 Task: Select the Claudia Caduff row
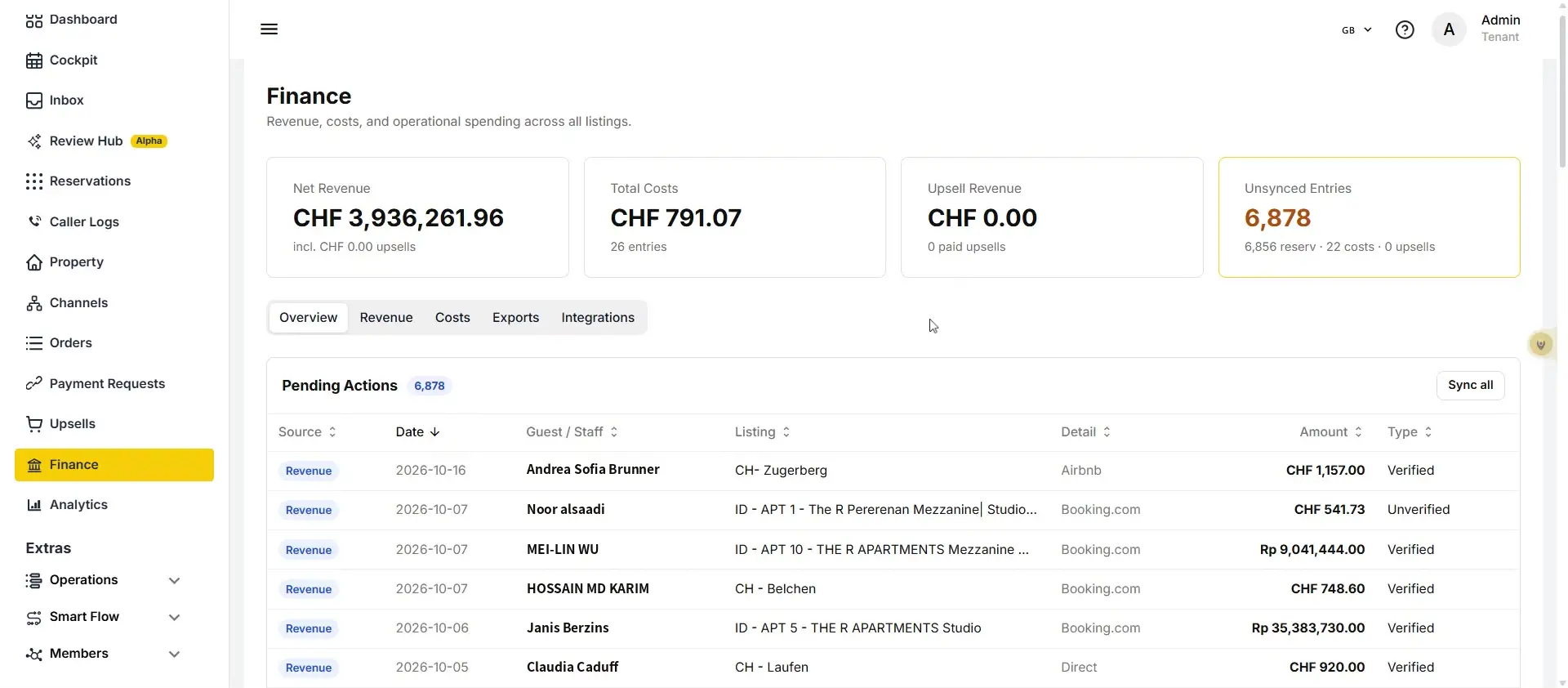(893, 668)
